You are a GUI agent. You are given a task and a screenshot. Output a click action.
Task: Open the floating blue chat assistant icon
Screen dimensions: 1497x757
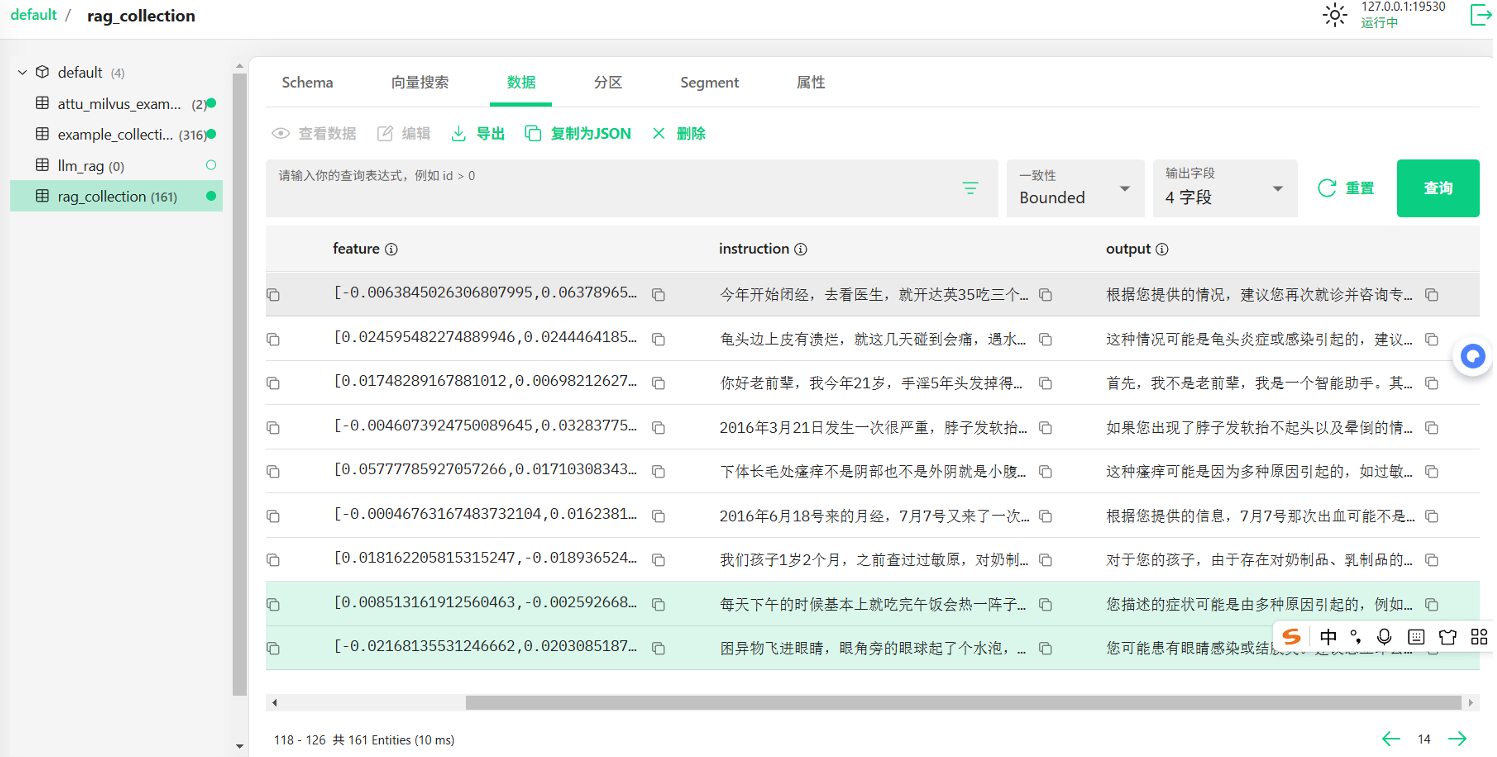[1472, 357]
